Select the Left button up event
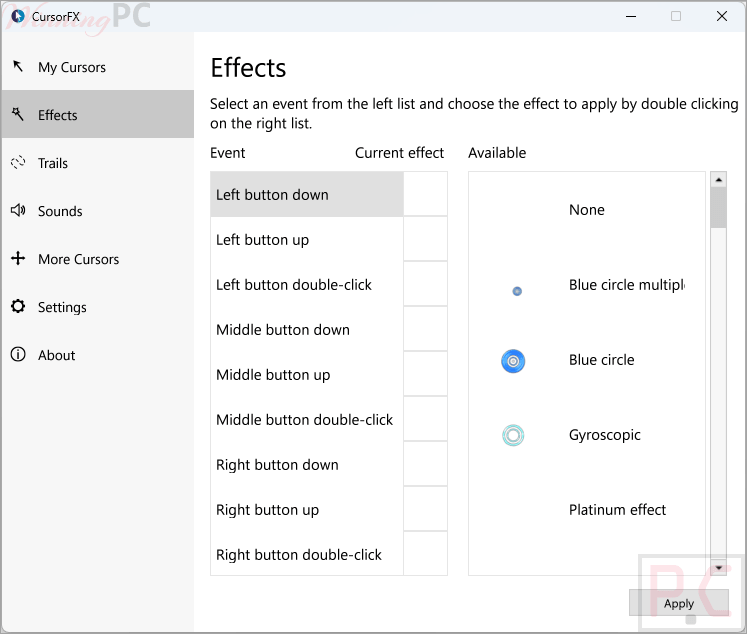Image resolution: width=747 pixels, height=634 pixels. (307, 239)
